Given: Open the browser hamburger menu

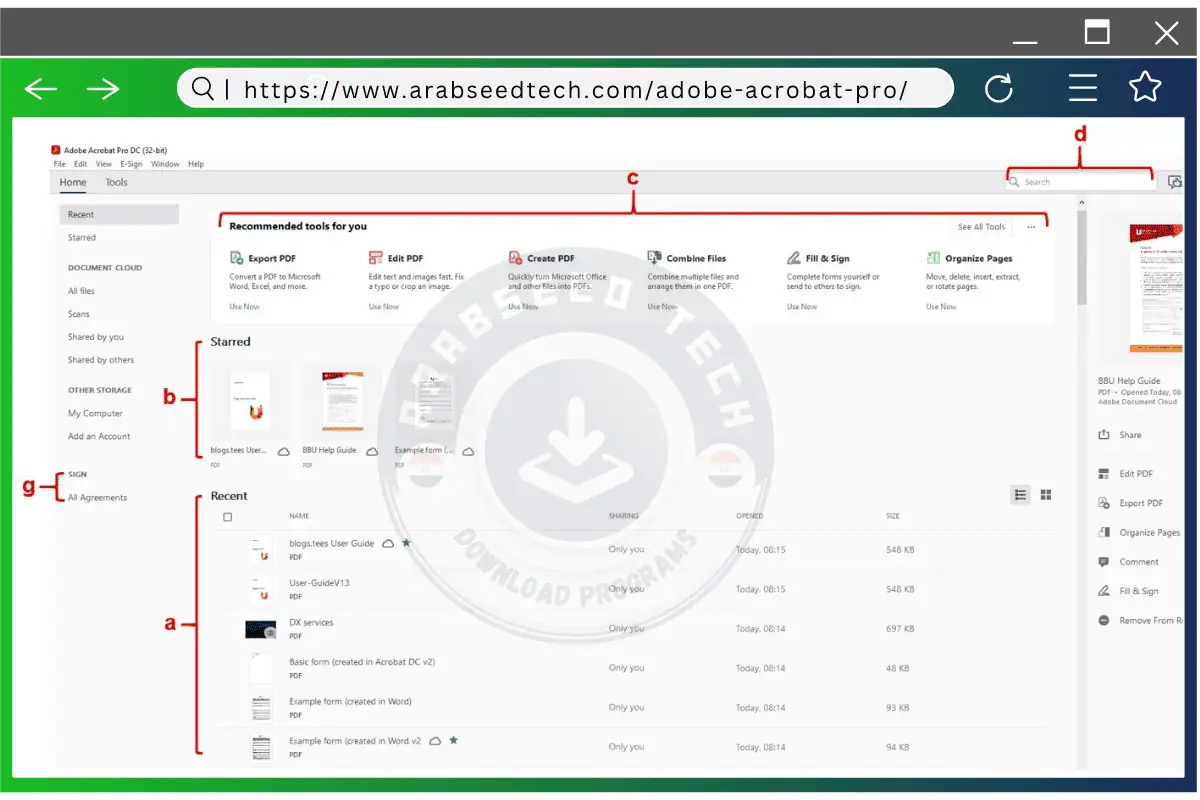Looking at the screenshot, I should (1083, 88).
